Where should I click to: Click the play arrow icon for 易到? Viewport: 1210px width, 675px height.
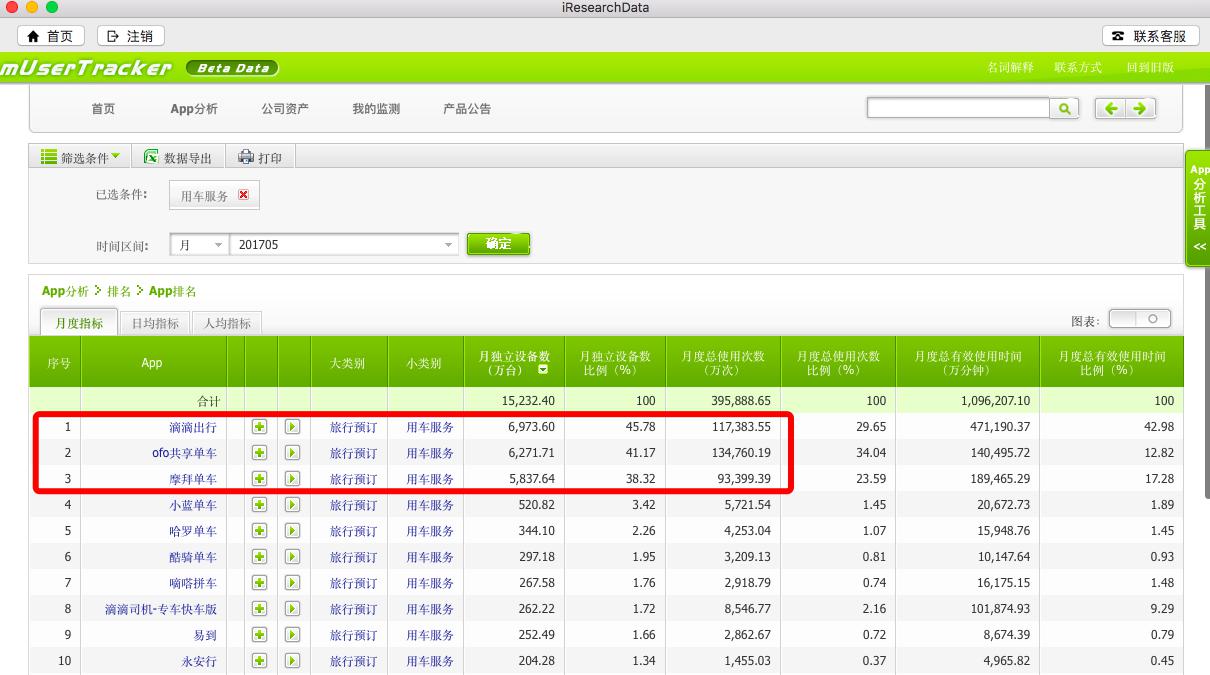click(x=293, y=635)
